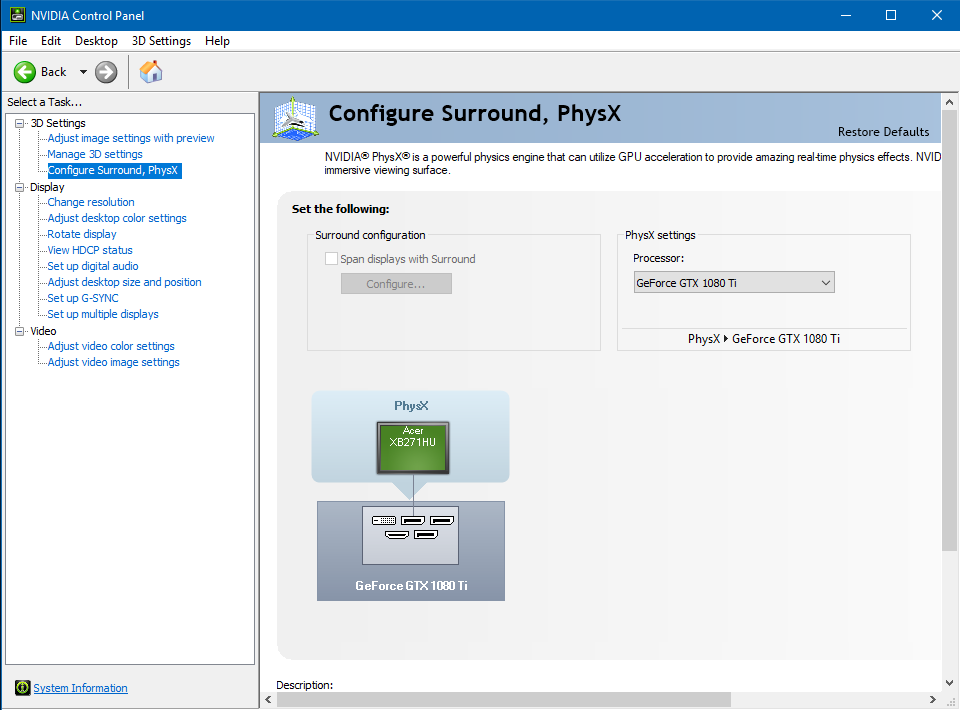The width and height of the screenshot is (960, 710).
Task: Click the System Information NVIDIA icon
Action: click(23, 688)
